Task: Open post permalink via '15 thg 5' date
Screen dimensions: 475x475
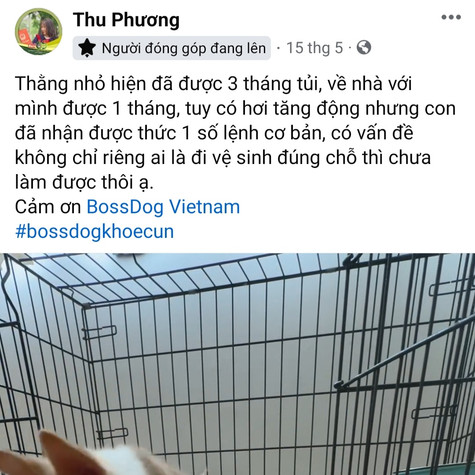Action: pos(314,48)
